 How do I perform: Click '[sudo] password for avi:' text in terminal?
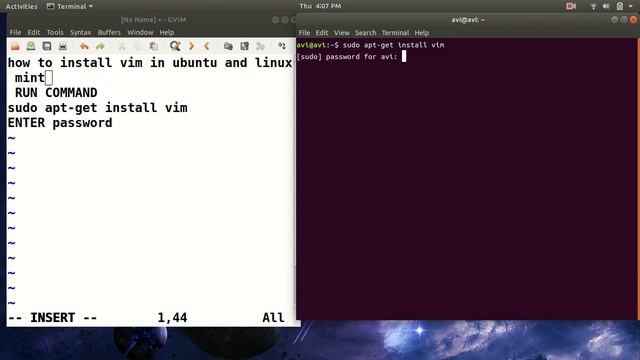tap(347, 57)
